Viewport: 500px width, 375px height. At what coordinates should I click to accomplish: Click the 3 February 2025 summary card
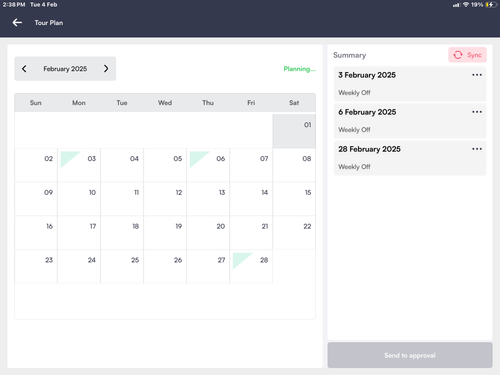[410, 84]
